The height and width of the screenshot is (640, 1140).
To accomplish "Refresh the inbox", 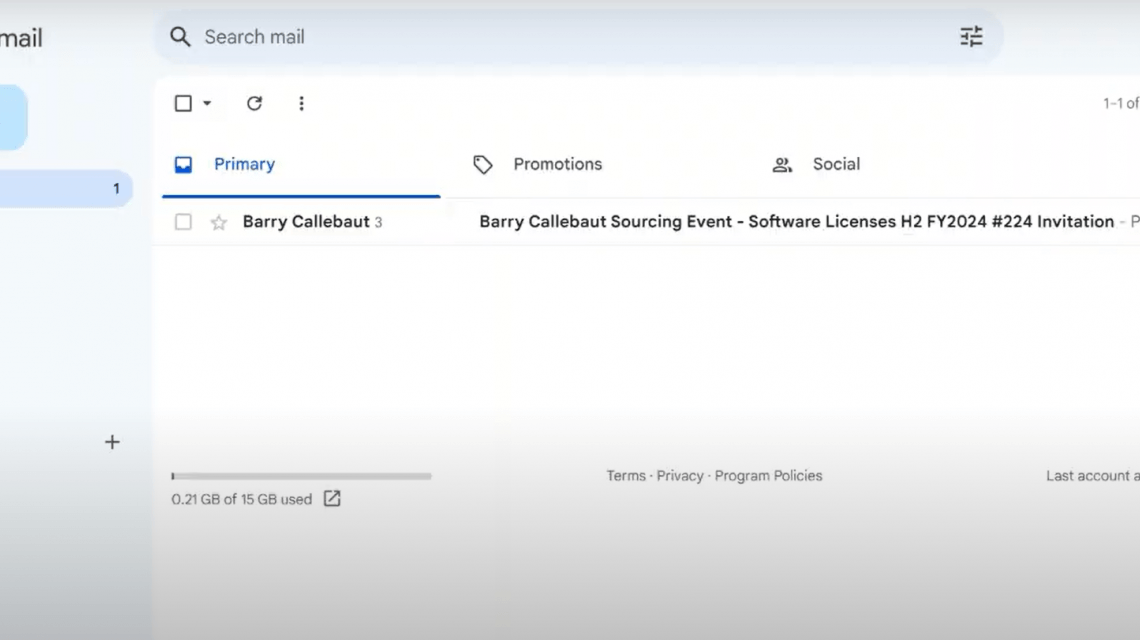I will (x=254, y=103).
